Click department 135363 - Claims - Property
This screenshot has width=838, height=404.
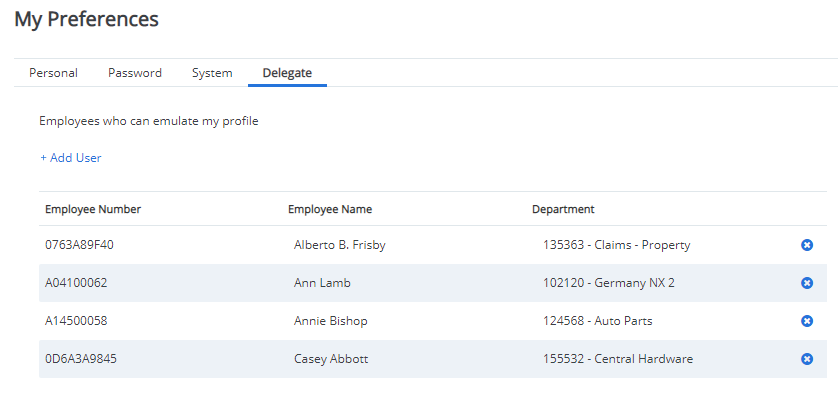point(617,245)
